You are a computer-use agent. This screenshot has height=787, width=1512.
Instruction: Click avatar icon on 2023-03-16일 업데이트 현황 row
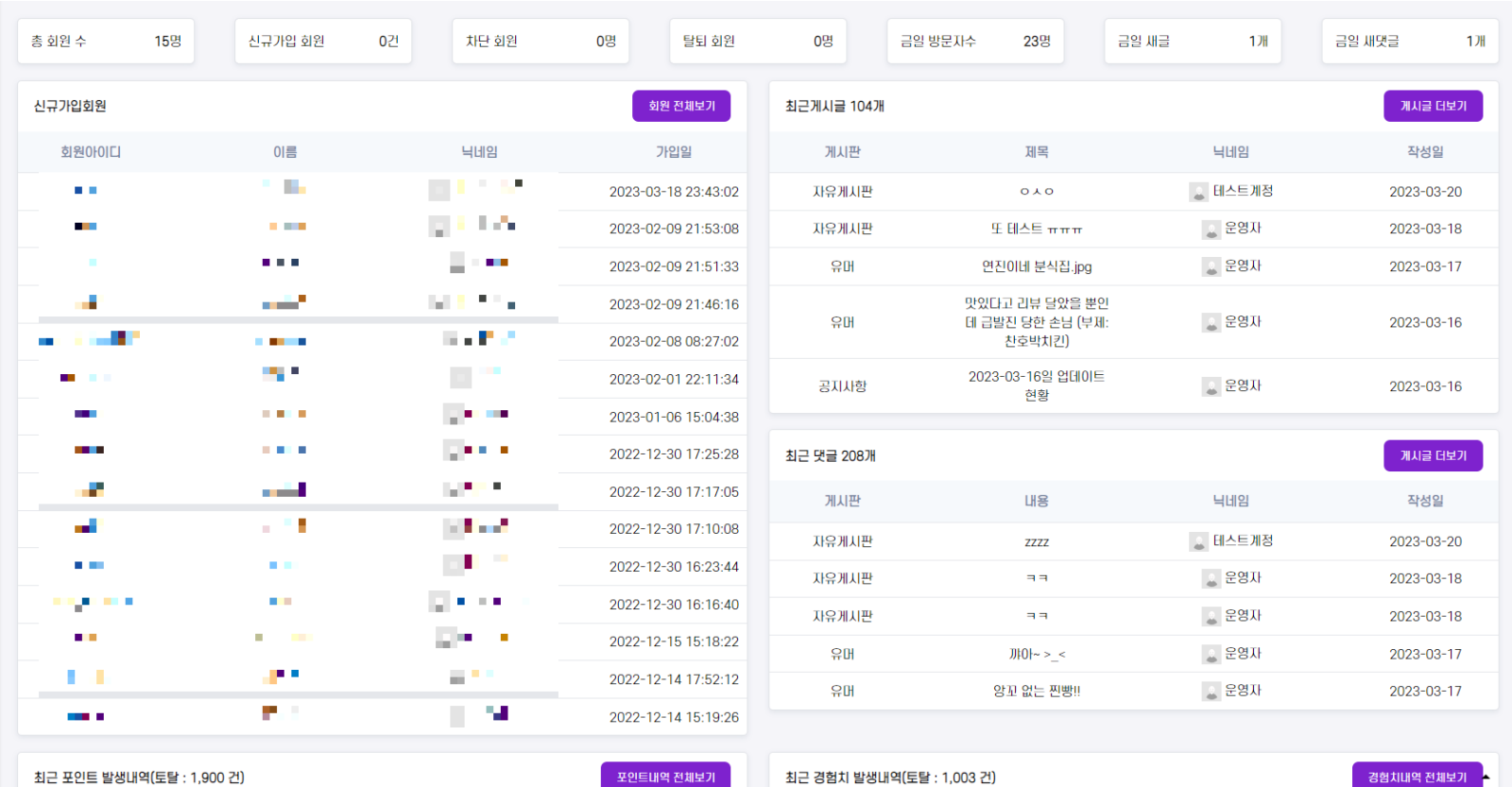pos(1211,386)
